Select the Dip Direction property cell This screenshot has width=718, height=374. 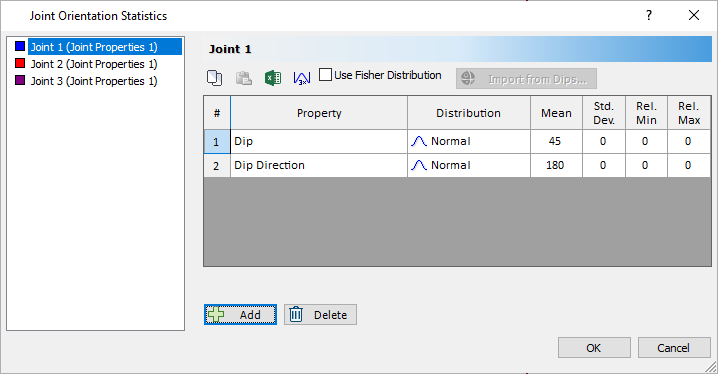(319, 165)
